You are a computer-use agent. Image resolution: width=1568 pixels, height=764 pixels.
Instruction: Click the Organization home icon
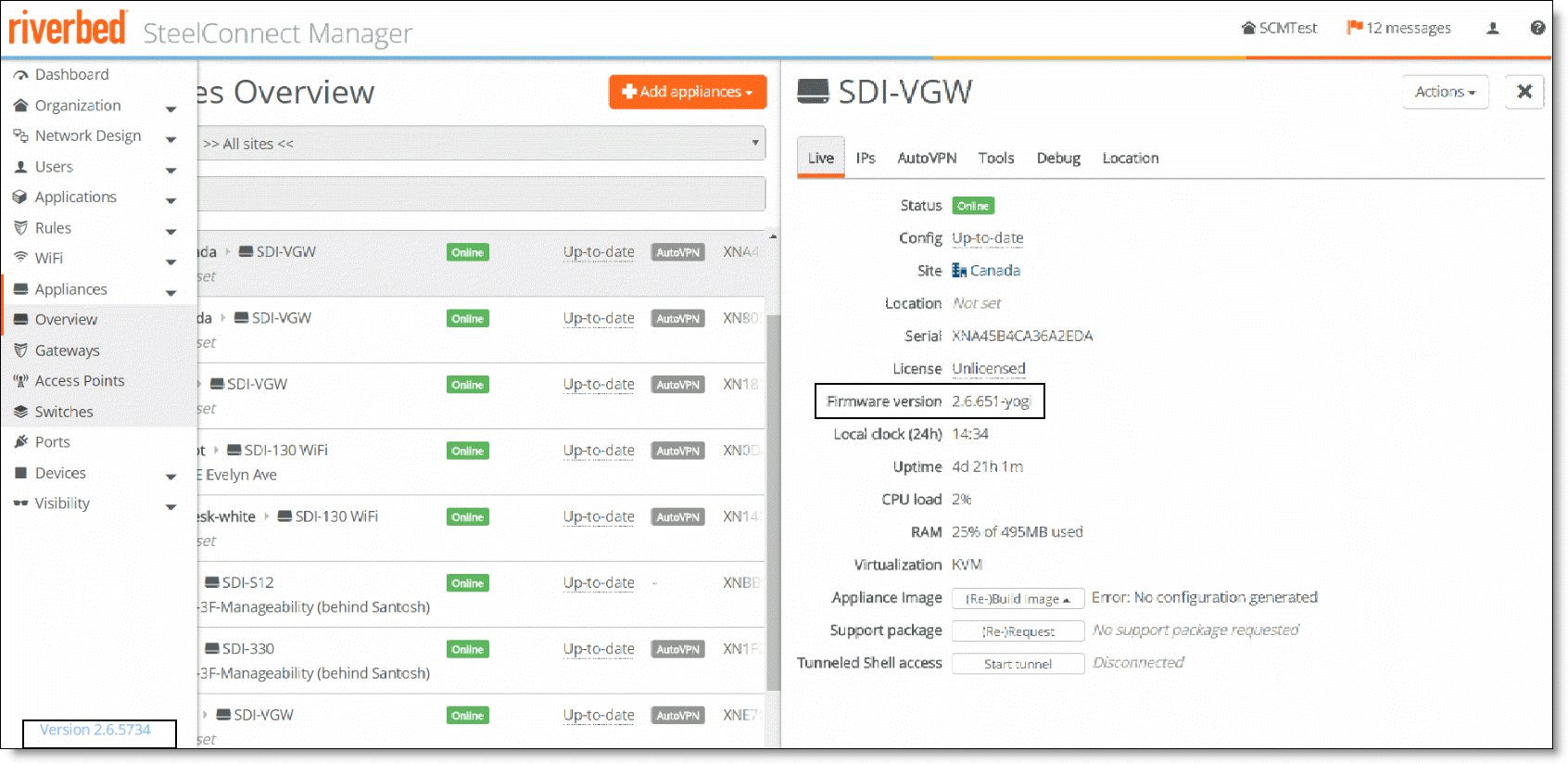tap(20, 106)
